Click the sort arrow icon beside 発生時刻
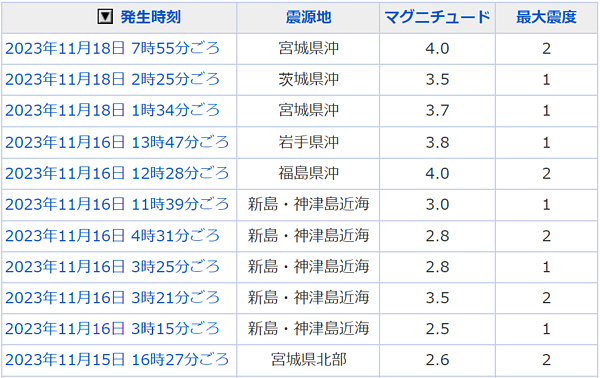Image resolution: width=600 pixels, height=378 pixels. (105, 17)
